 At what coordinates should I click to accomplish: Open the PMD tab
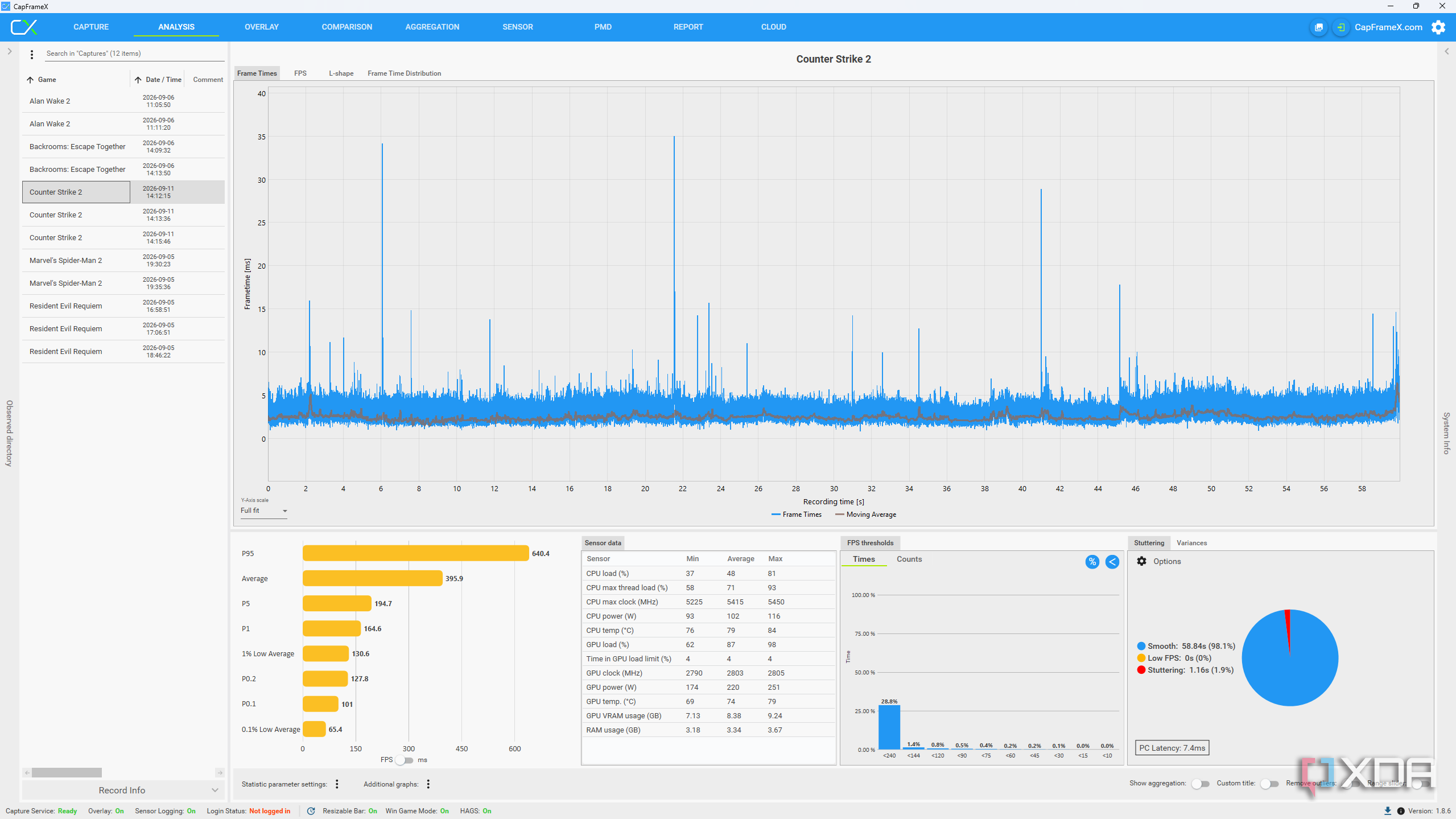pyautogui.click(x=603, y=27)
